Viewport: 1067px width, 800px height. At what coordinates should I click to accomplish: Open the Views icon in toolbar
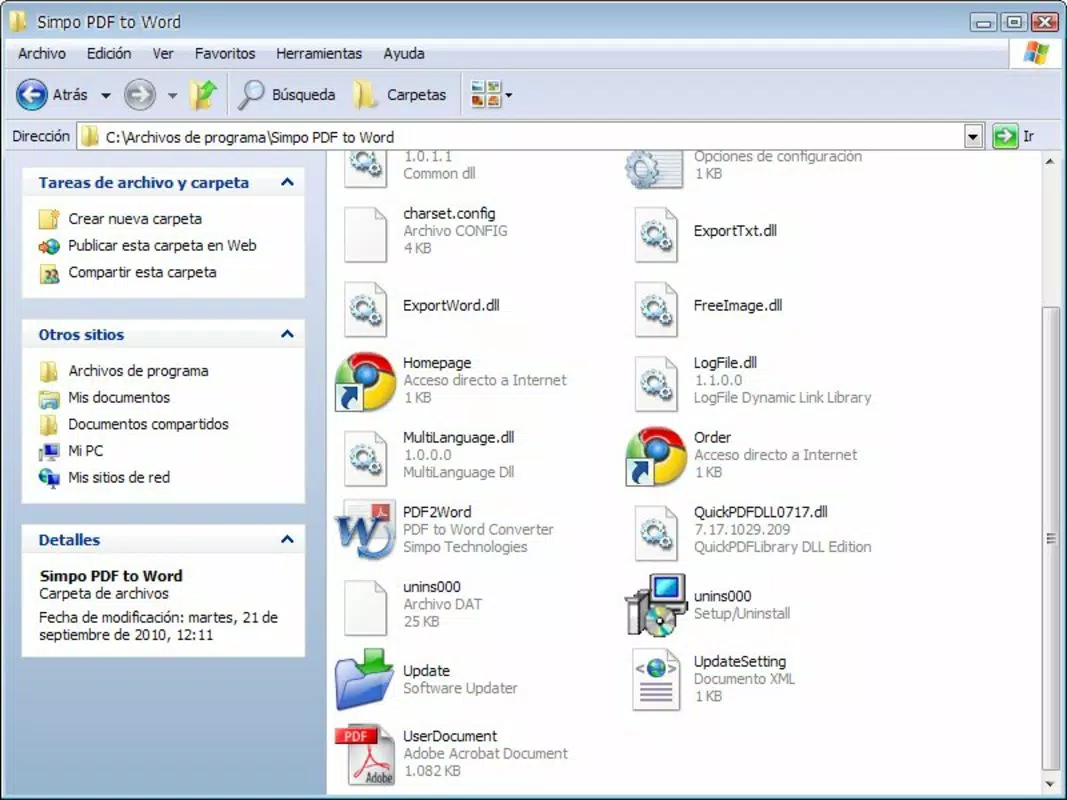486,95
